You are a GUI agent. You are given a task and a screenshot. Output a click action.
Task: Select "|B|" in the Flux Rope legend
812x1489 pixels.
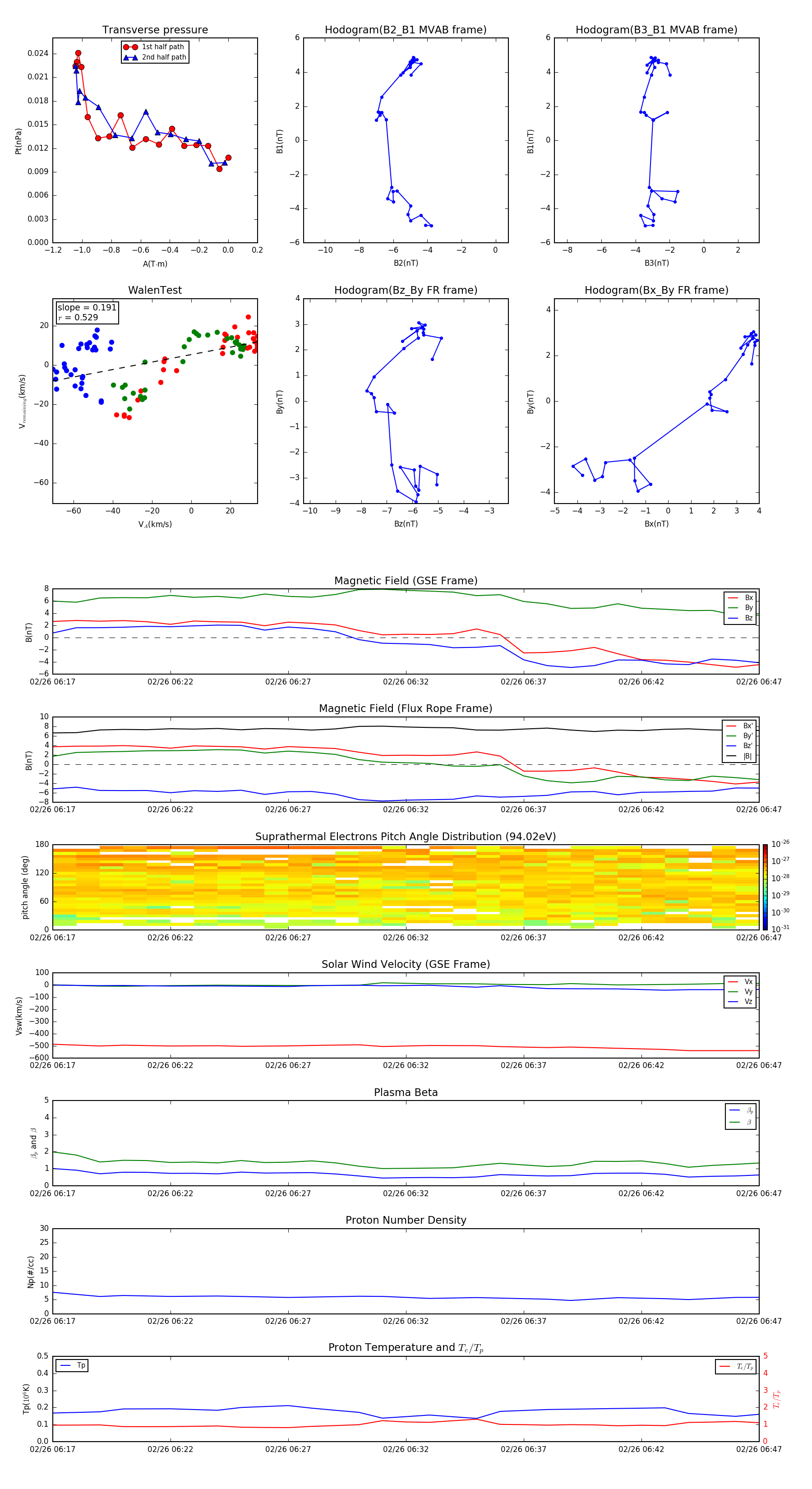click(740, 757)
